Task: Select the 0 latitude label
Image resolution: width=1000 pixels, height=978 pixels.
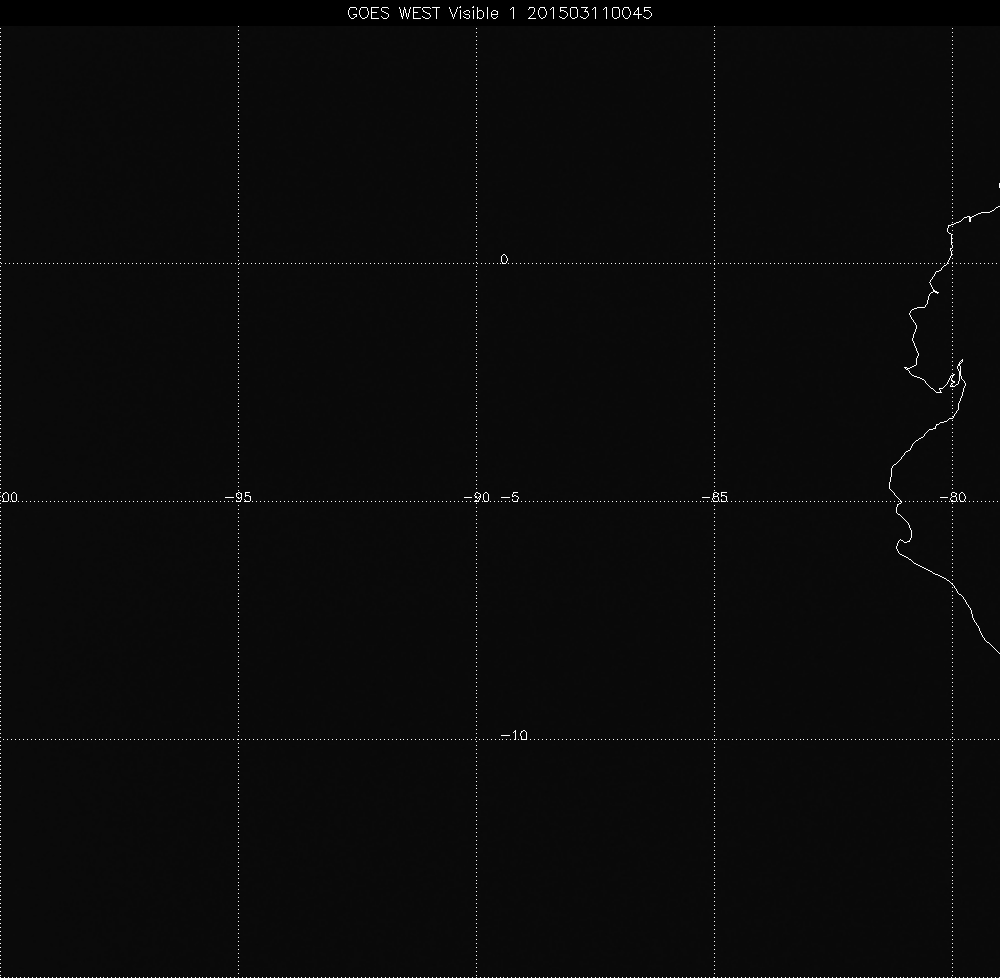Action: coord(504,259)
